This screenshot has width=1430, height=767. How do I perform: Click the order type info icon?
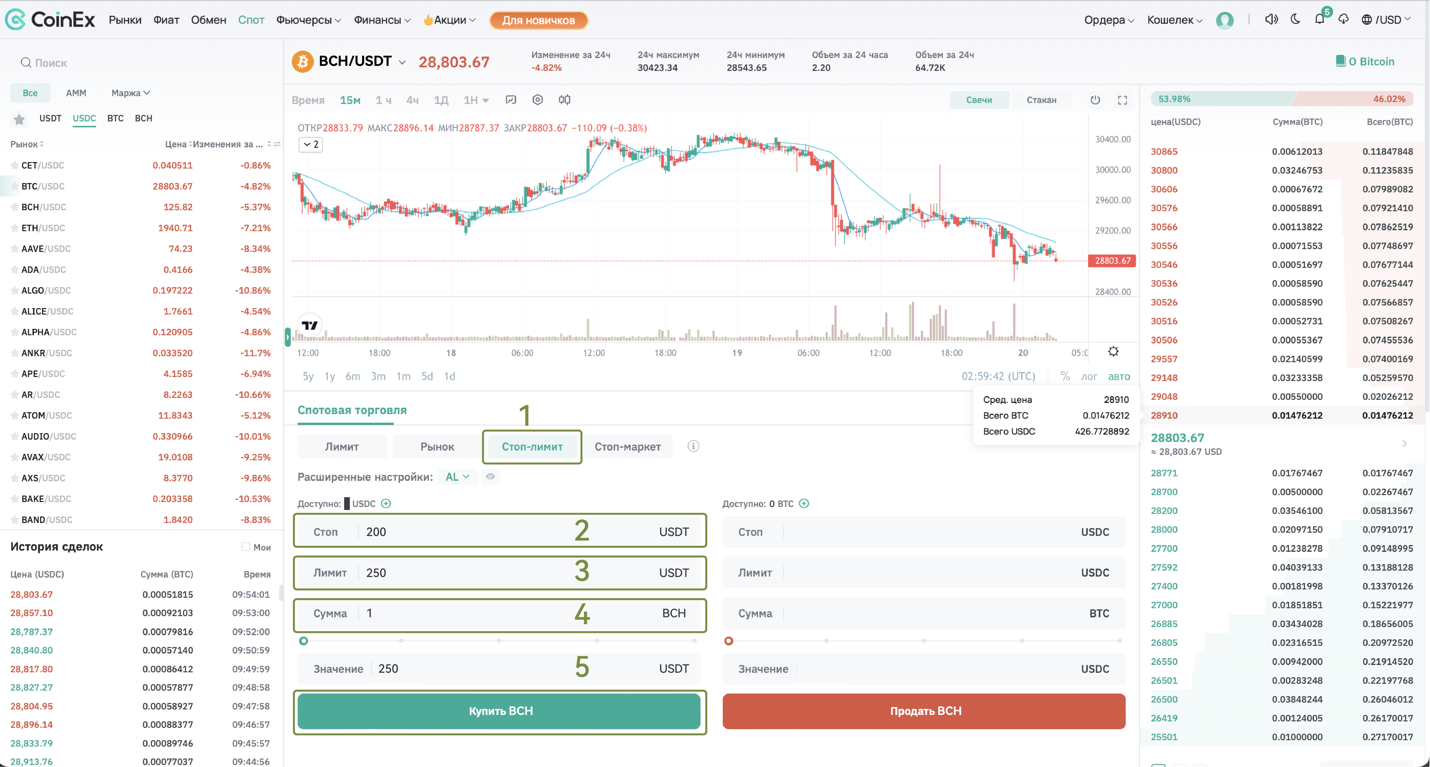click(693, 446)
